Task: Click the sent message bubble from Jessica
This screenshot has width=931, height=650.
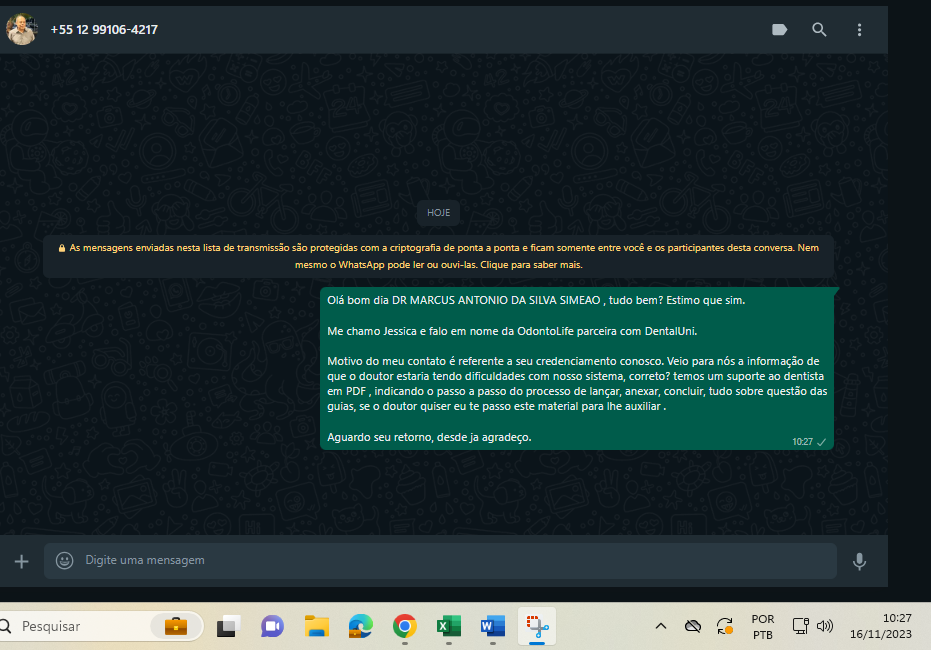Action: coord(577,368)
